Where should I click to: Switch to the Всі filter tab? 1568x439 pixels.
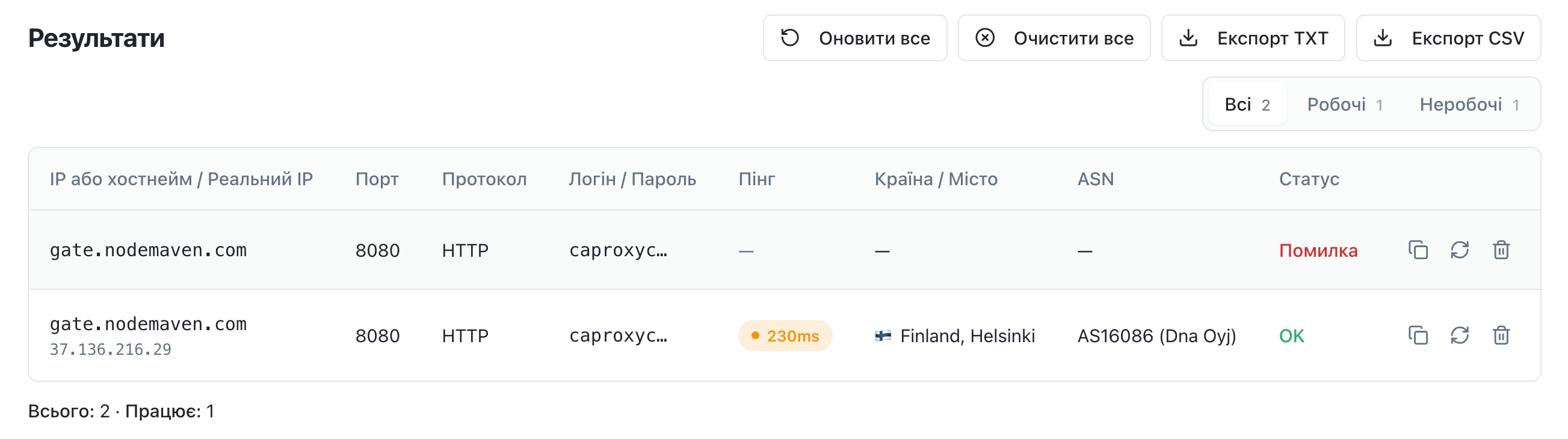tap(1247, 105)
